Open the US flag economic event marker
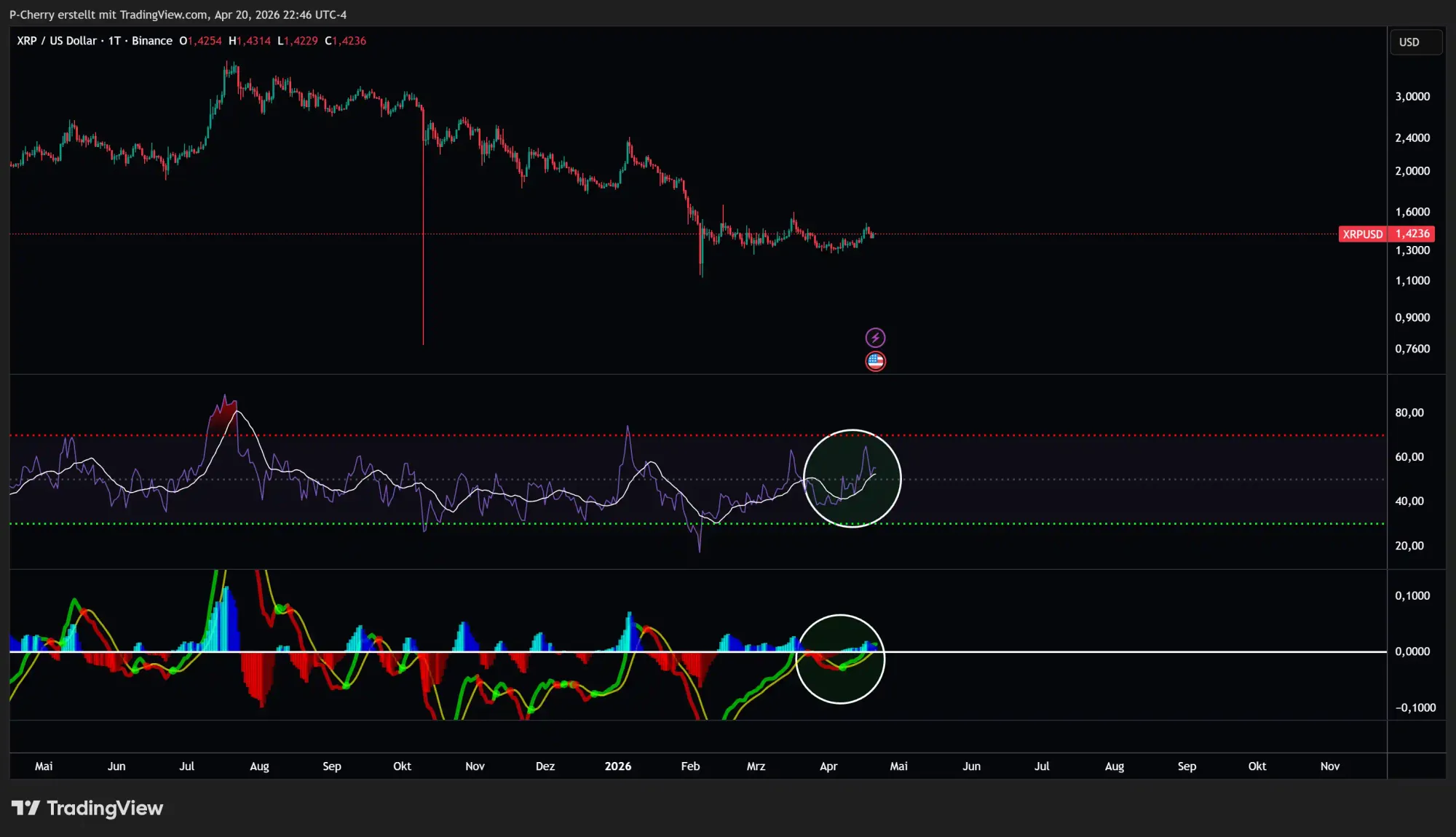 coord(876,361)
